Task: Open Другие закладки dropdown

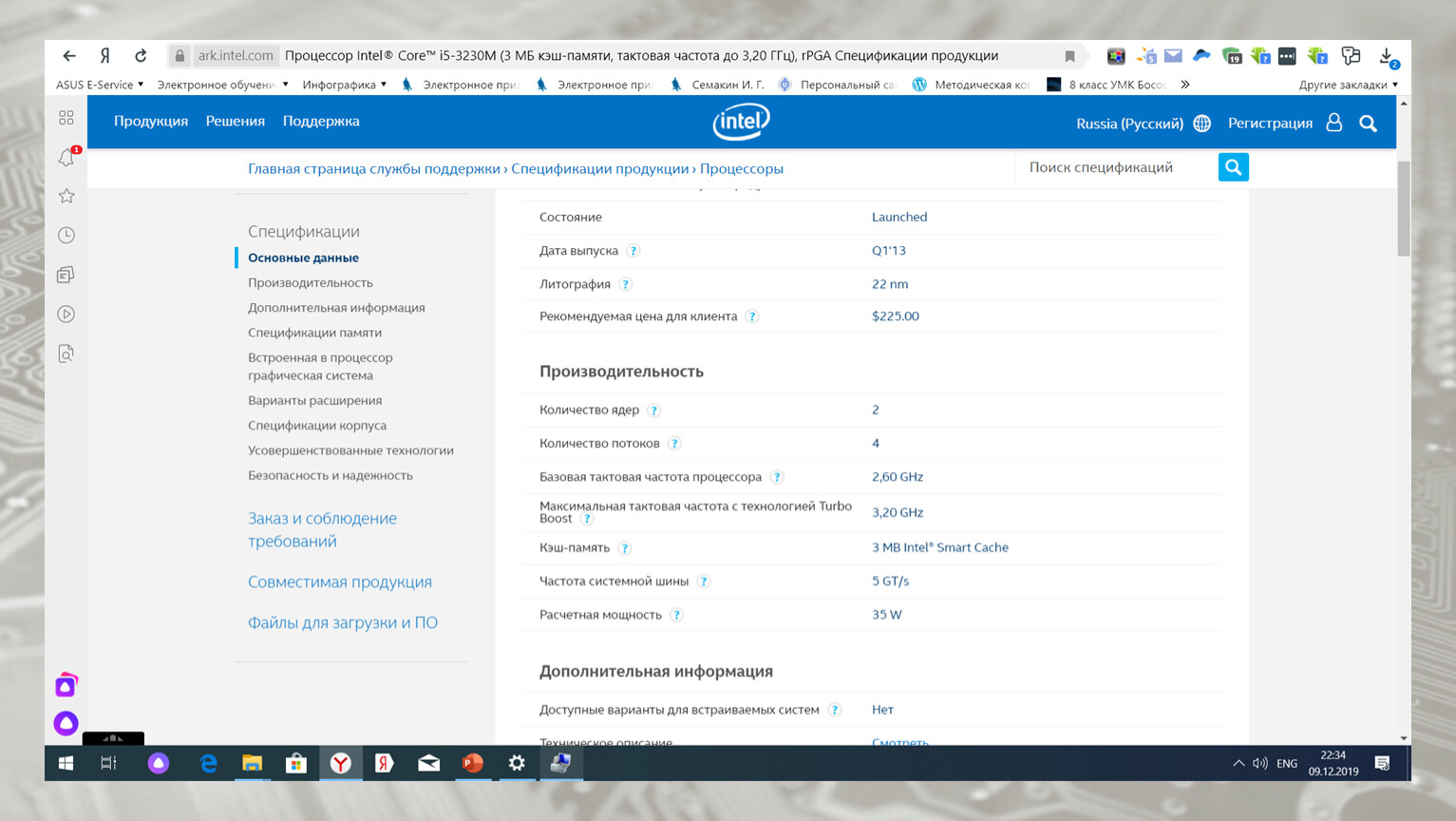Action: [1348, 85]
